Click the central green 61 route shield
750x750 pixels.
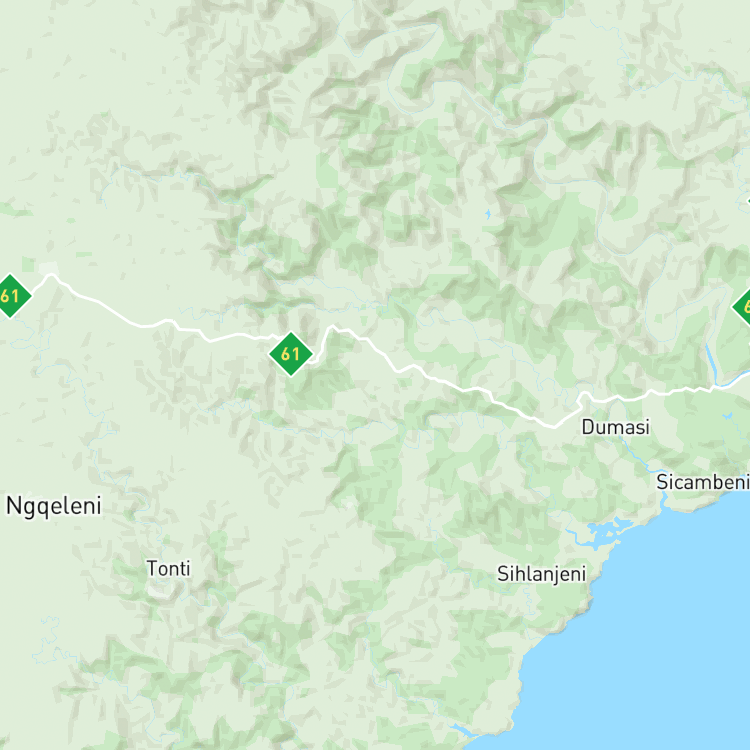(x=291, y=354)
